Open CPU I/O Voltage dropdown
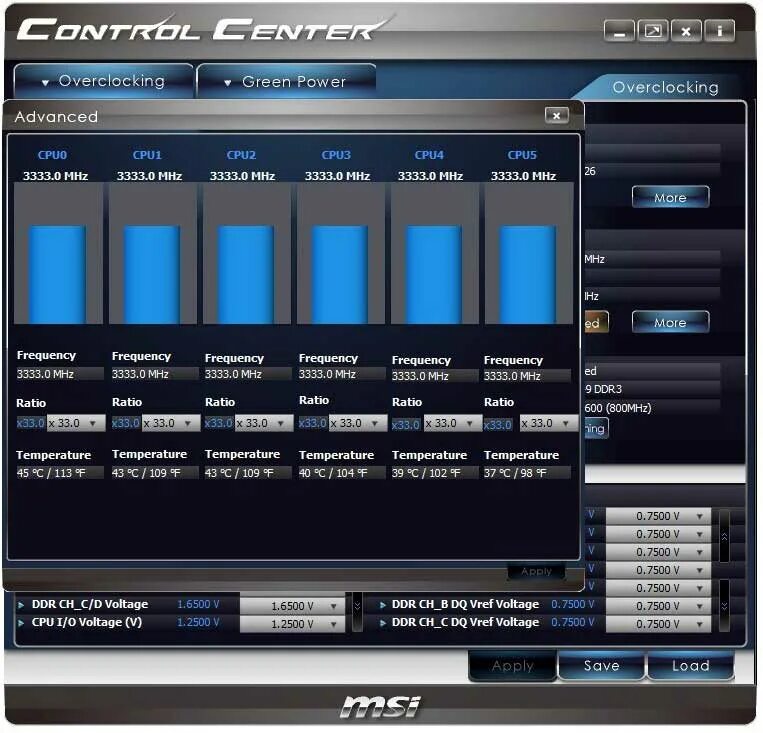 [292, 624]
